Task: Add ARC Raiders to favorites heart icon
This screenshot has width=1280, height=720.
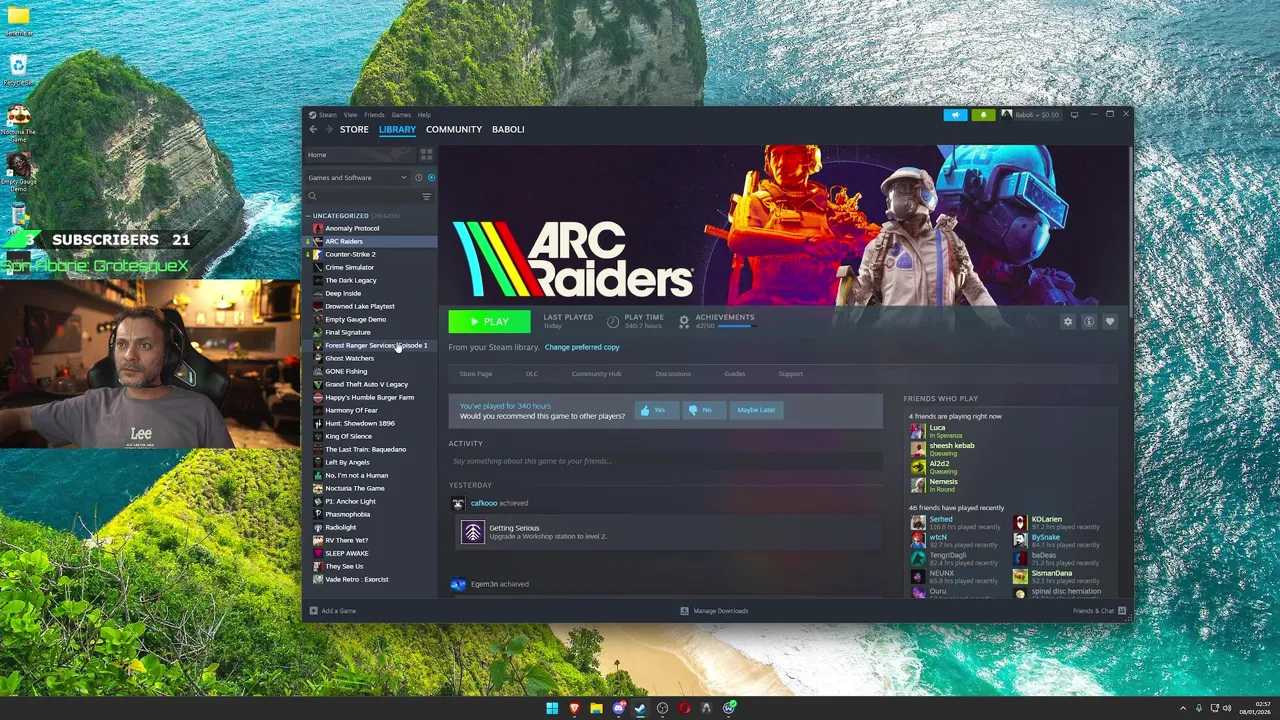Action: (x=1110, y=322)
